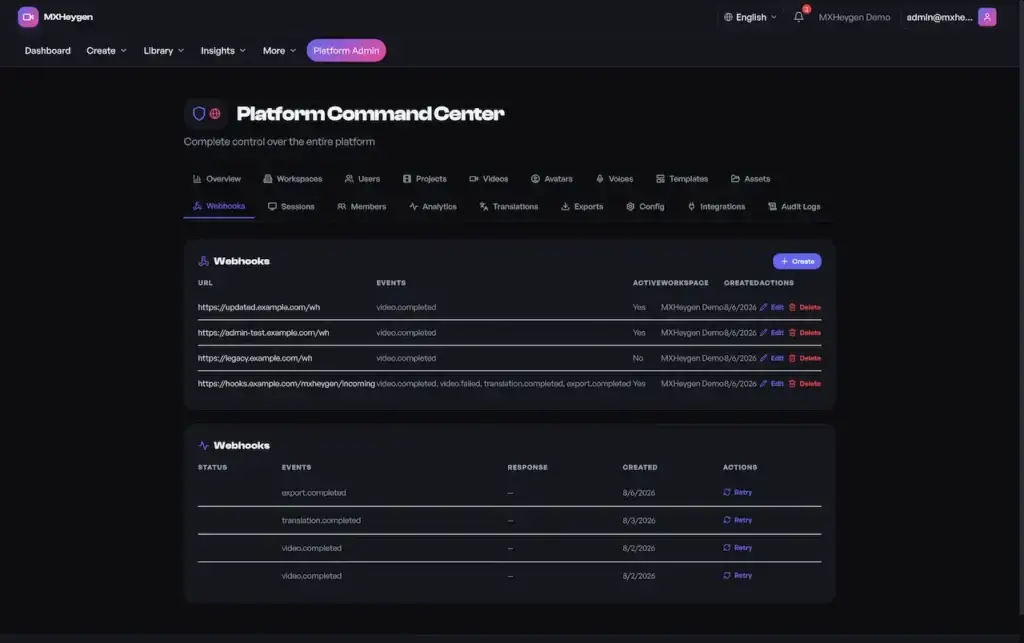Expand the Create menu

(106, 50)
